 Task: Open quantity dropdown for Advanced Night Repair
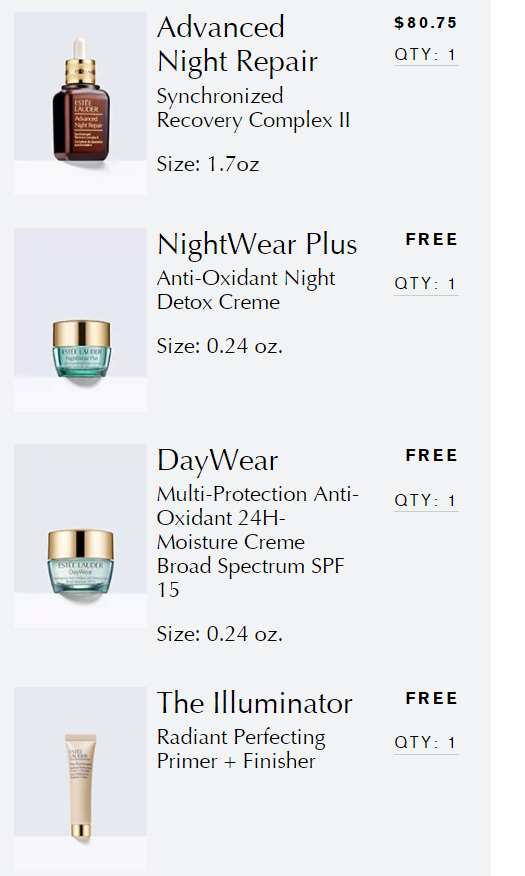pyautogui.click(x=426, y=55)
